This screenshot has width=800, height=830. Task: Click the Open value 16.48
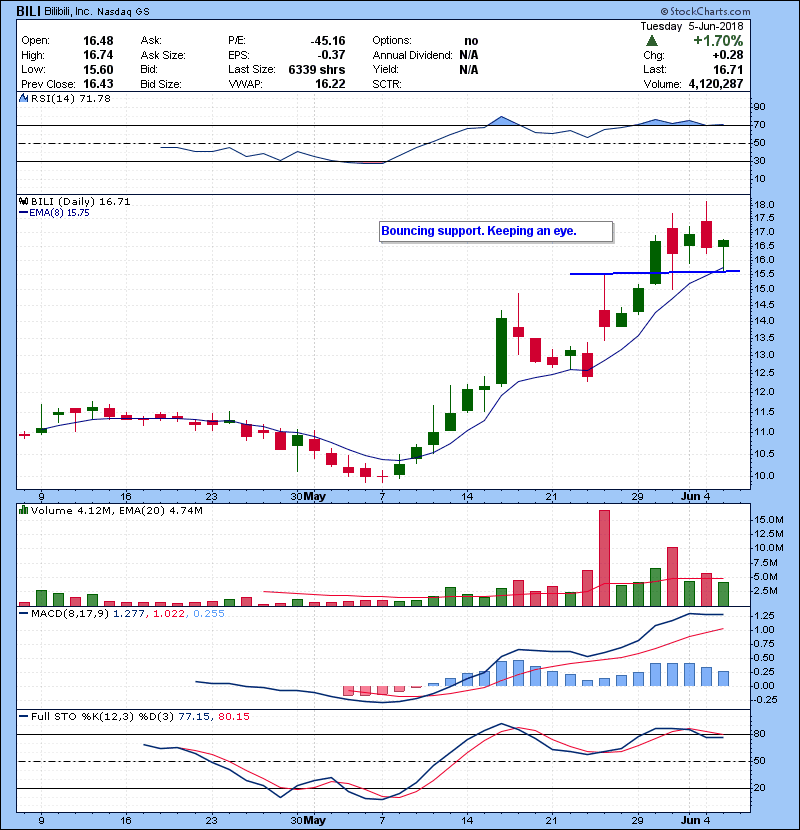pyautogui.click(x=98, y=41)
